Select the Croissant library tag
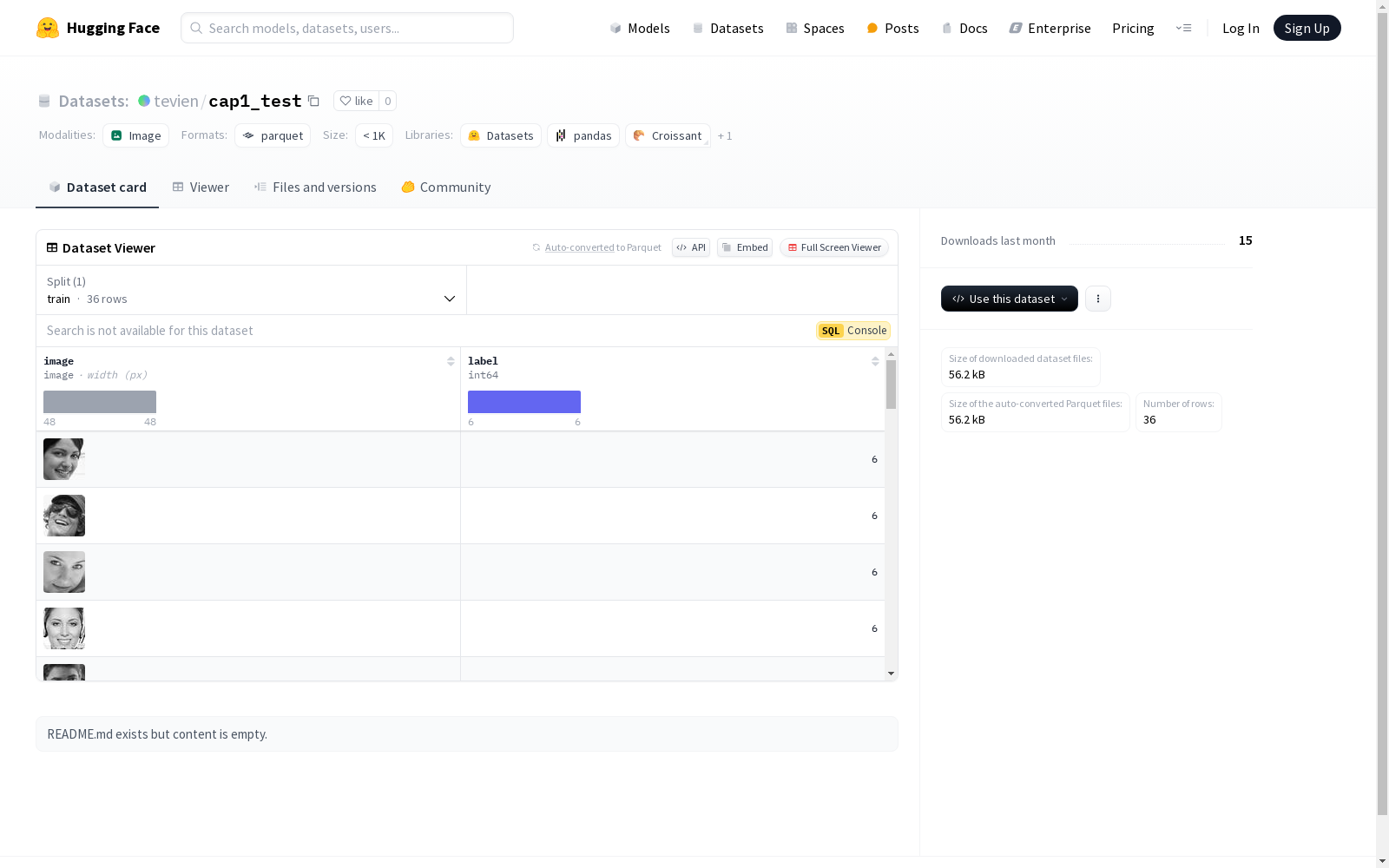Viewport: 1389px width, 868px height. [668, 135]
